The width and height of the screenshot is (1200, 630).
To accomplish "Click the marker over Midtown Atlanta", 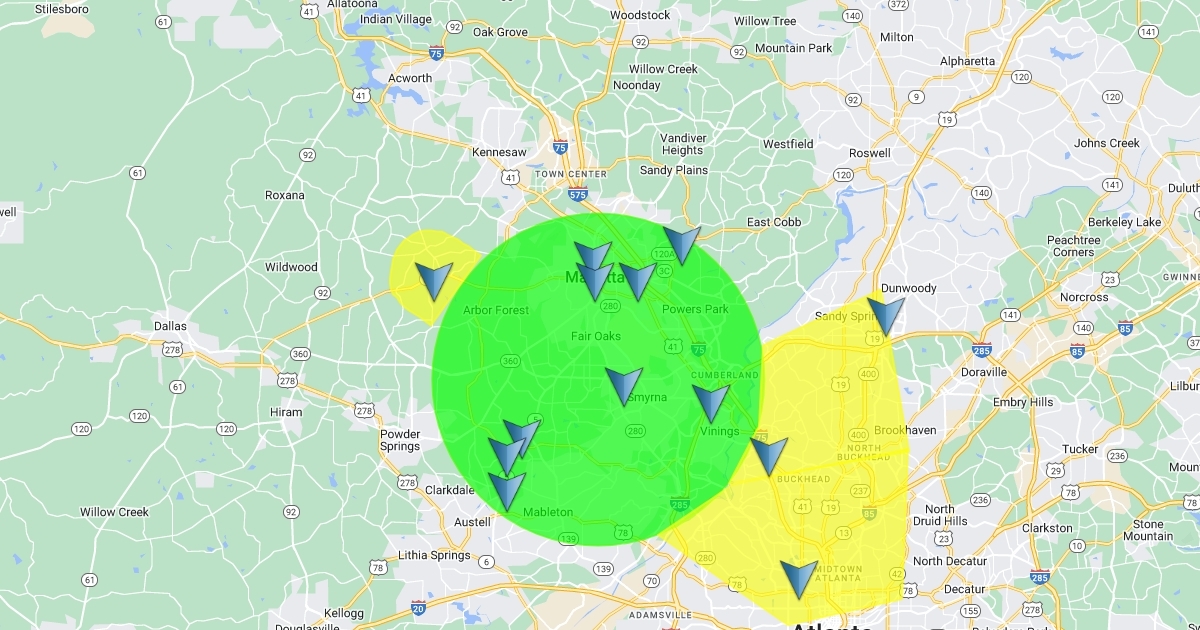I will pyautogui.click(x=799, y=580).
